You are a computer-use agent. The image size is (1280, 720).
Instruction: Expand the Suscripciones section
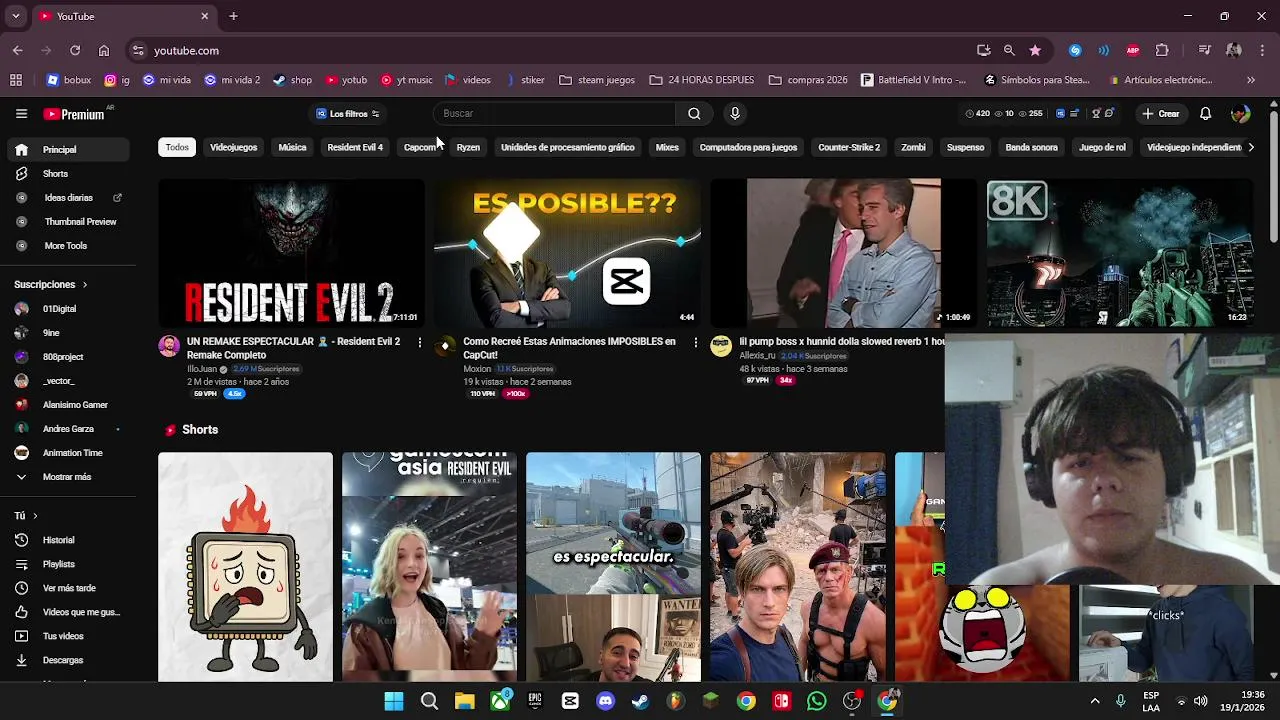[50, 285]
